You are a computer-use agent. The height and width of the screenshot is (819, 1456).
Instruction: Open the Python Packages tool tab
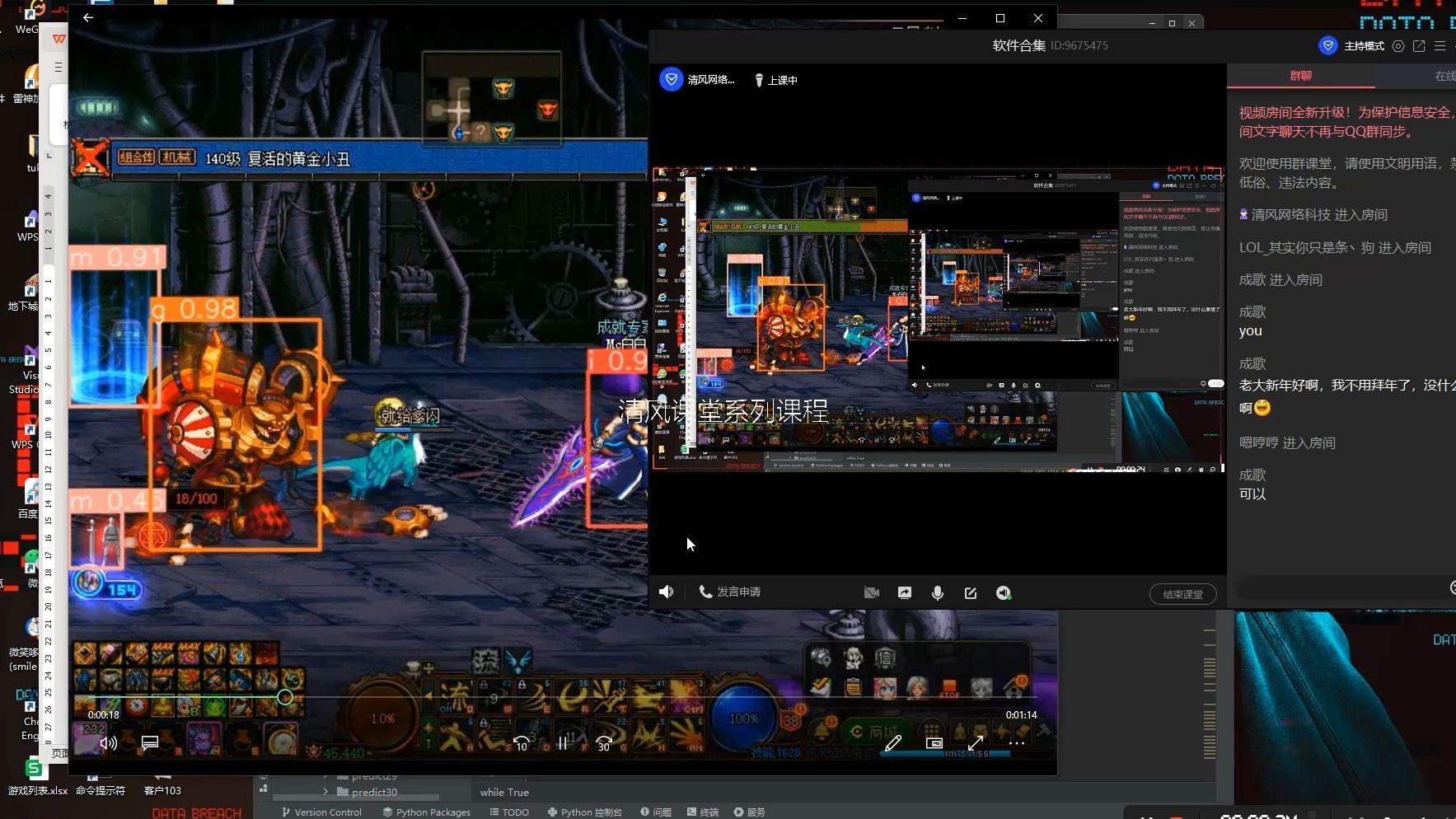click(x=427, y=812)
